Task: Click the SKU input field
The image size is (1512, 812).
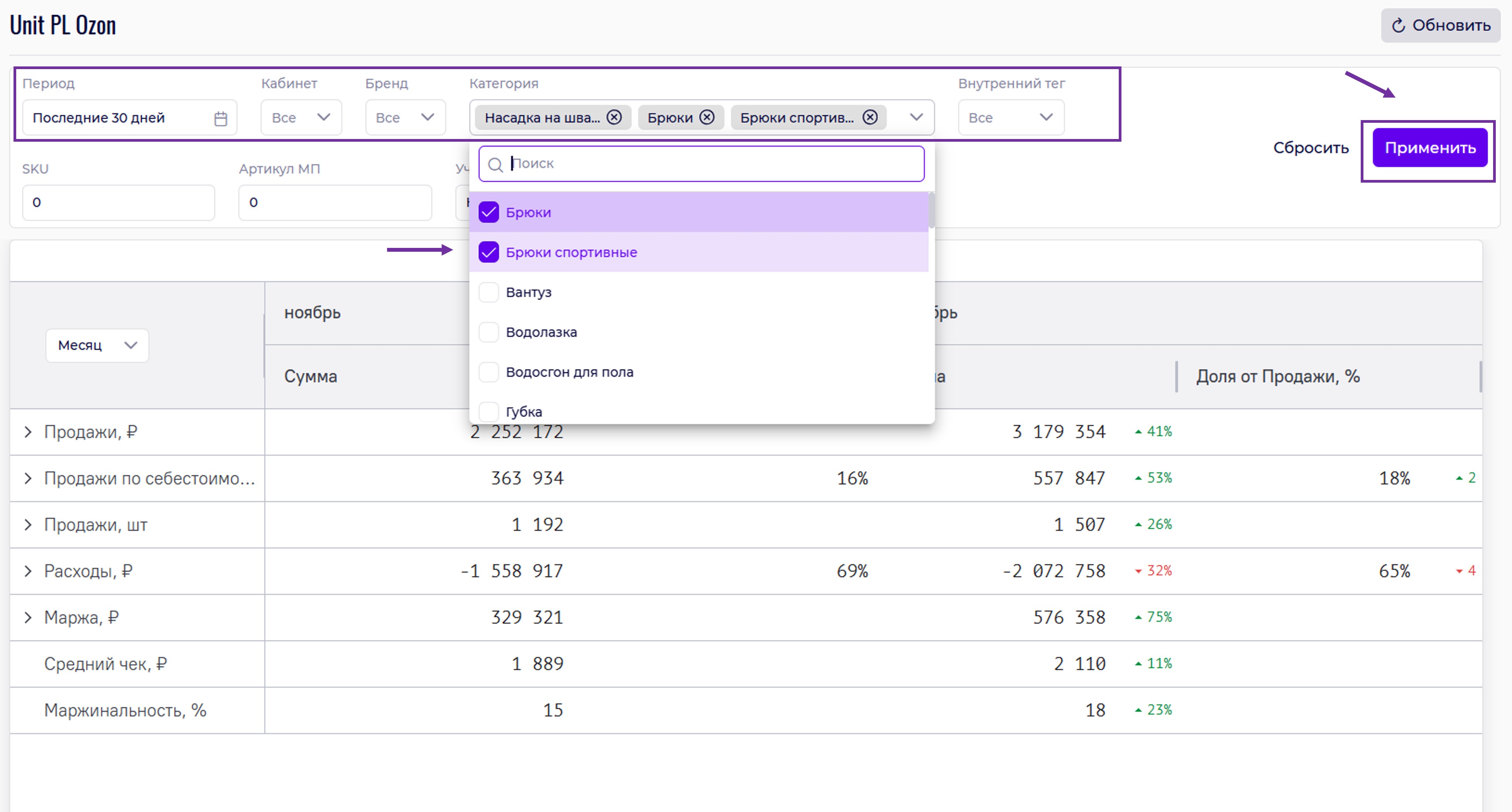Action: tap(118, 203)
